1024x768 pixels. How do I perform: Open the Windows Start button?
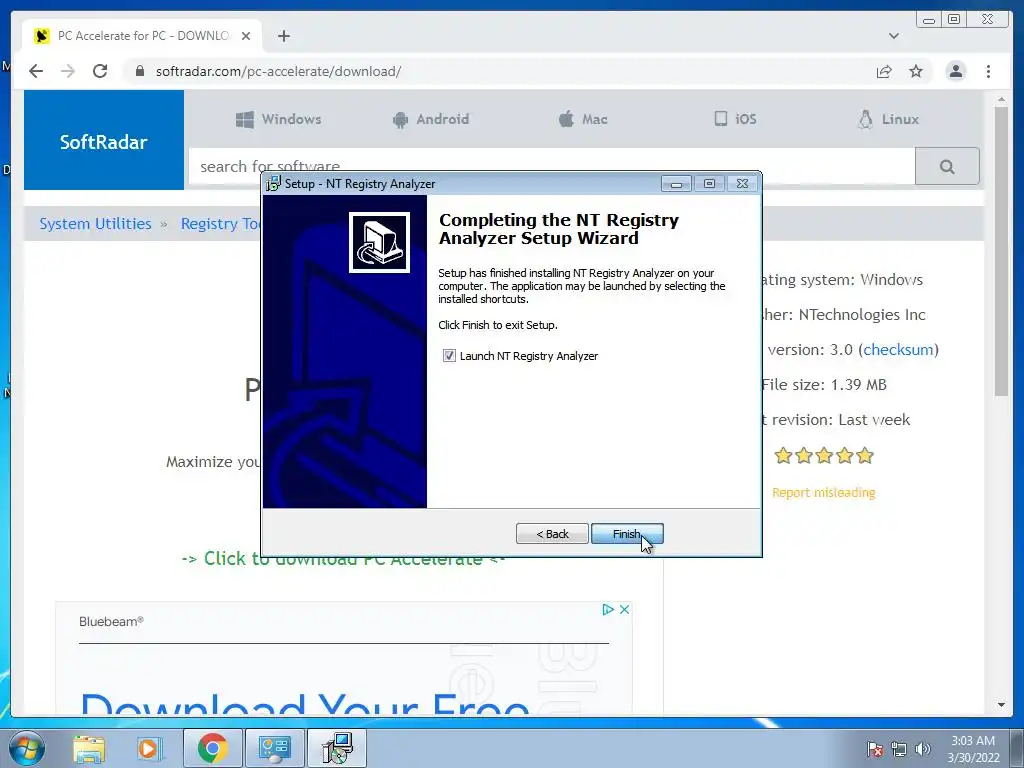click(27, 748)
